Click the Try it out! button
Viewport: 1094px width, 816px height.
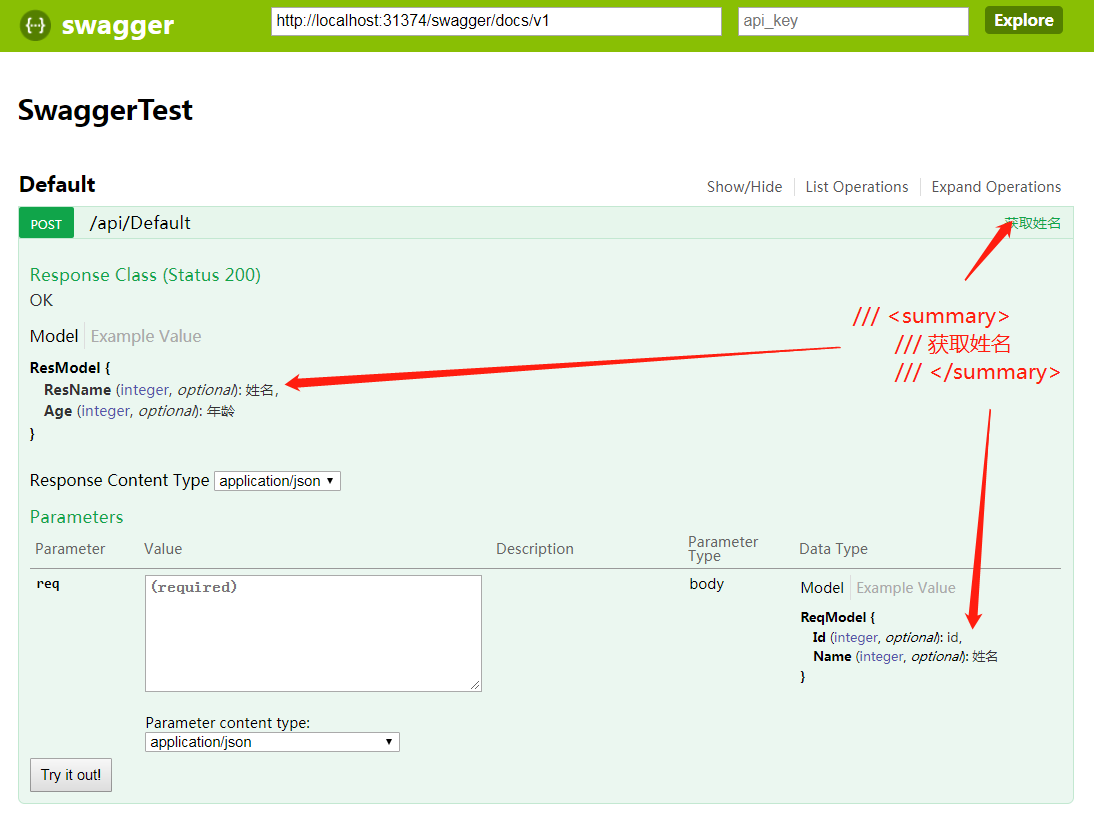[70, 775]
